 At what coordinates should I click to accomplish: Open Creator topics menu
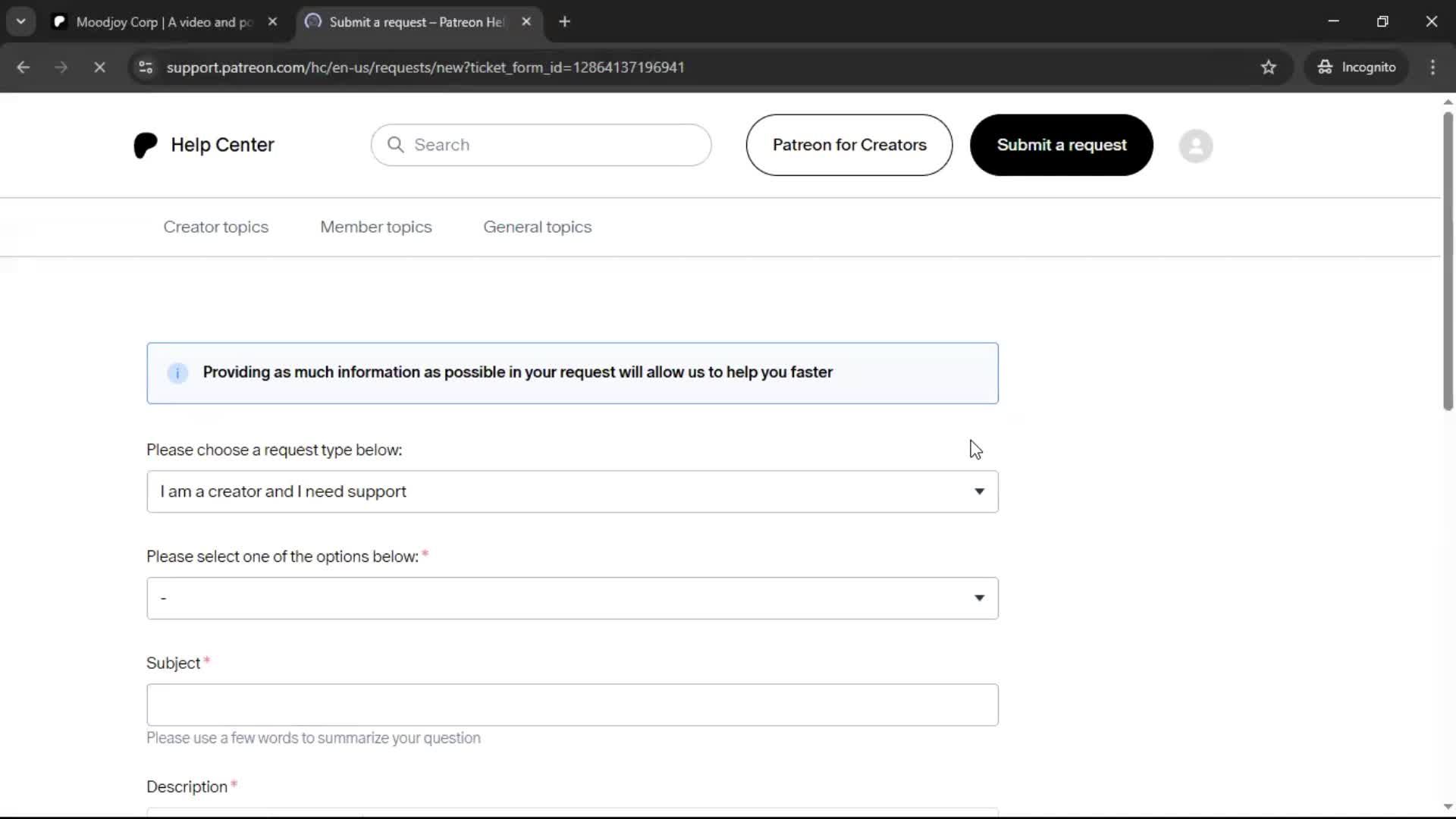pos(215,227)
